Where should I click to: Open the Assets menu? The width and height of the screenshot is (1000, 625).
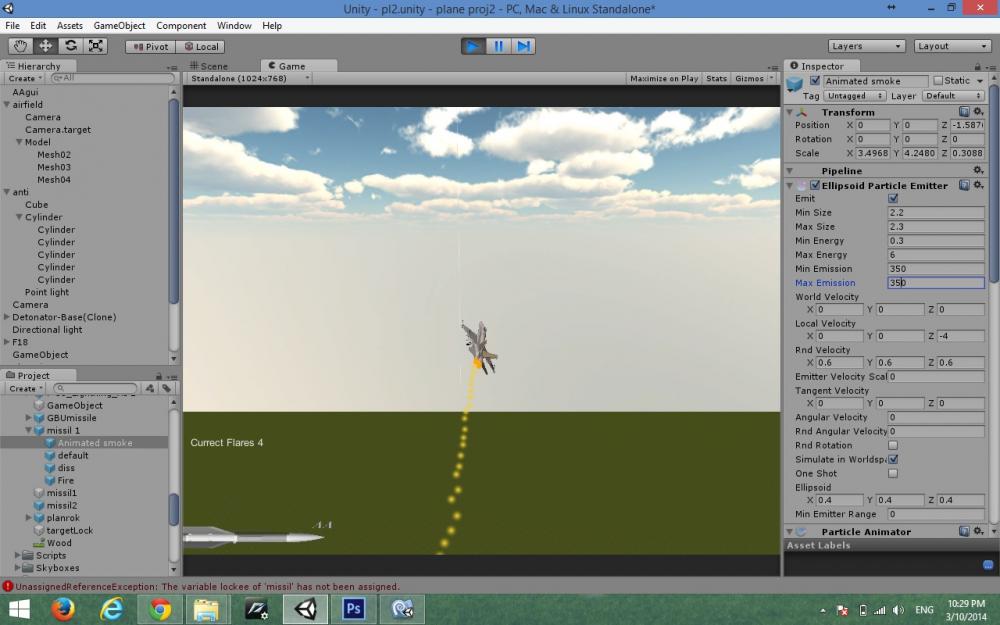70,26
